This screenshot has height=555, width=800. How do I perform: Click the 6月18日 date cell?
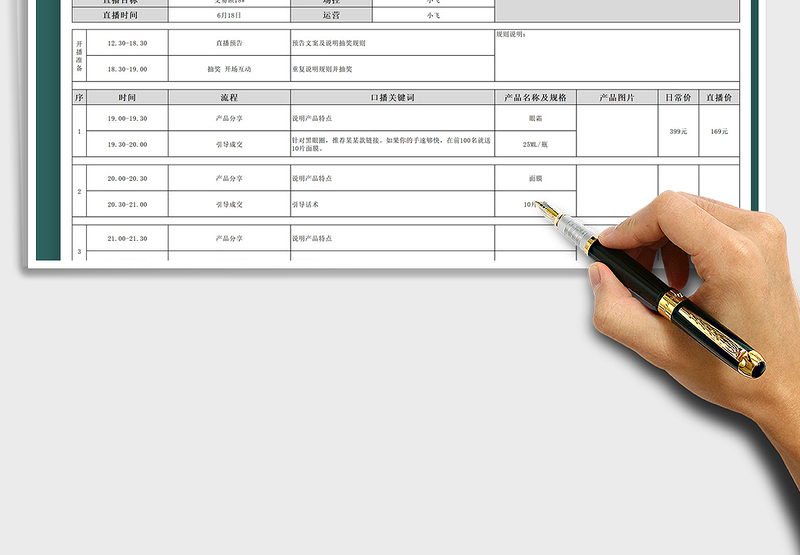(x=229, y=15)
